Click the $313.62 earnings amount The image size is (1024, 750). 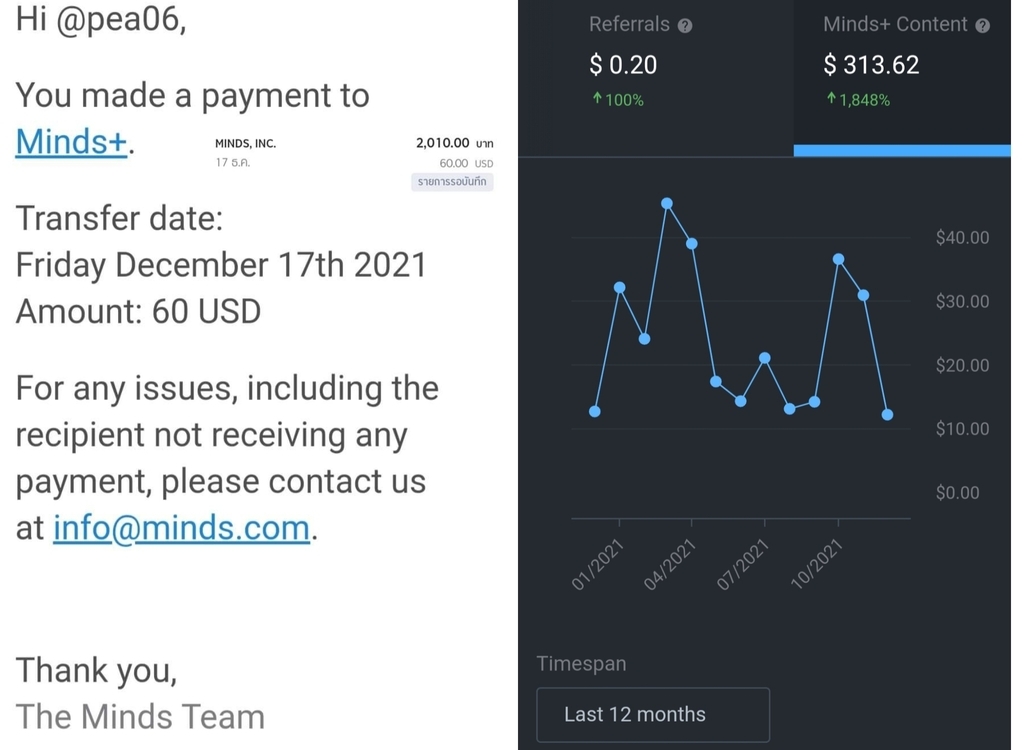tap(871, 65)
